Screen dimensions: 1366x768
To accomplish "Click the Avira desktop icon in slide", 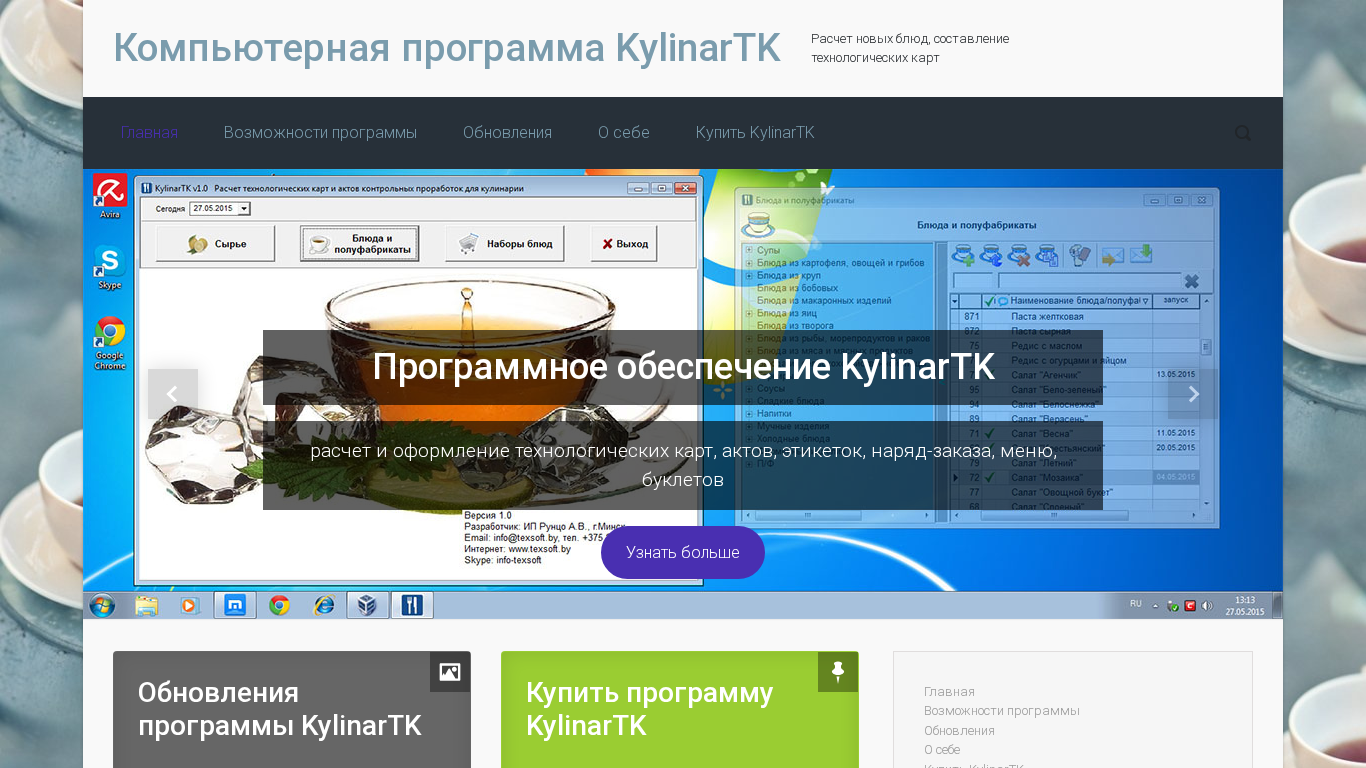I will [x=110, y=195].
